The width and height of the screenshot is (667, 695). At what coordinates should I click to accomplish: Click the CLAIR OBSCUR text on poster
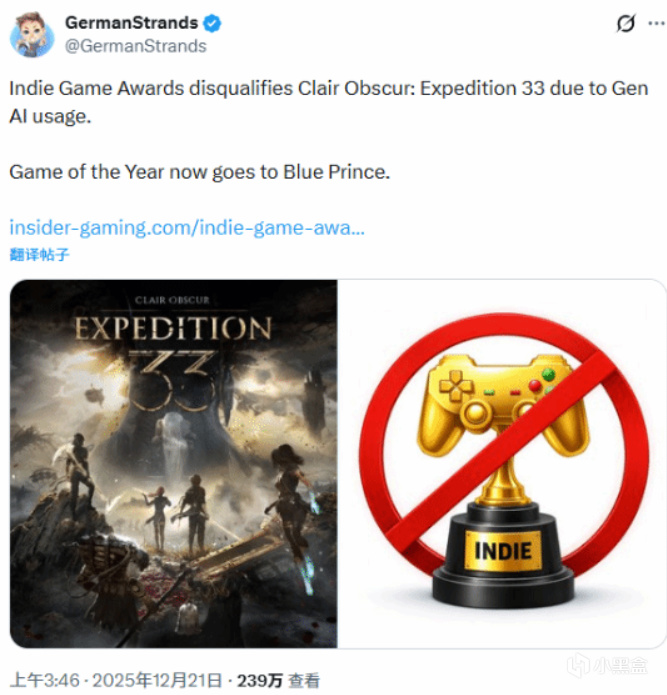pos(172,300)
